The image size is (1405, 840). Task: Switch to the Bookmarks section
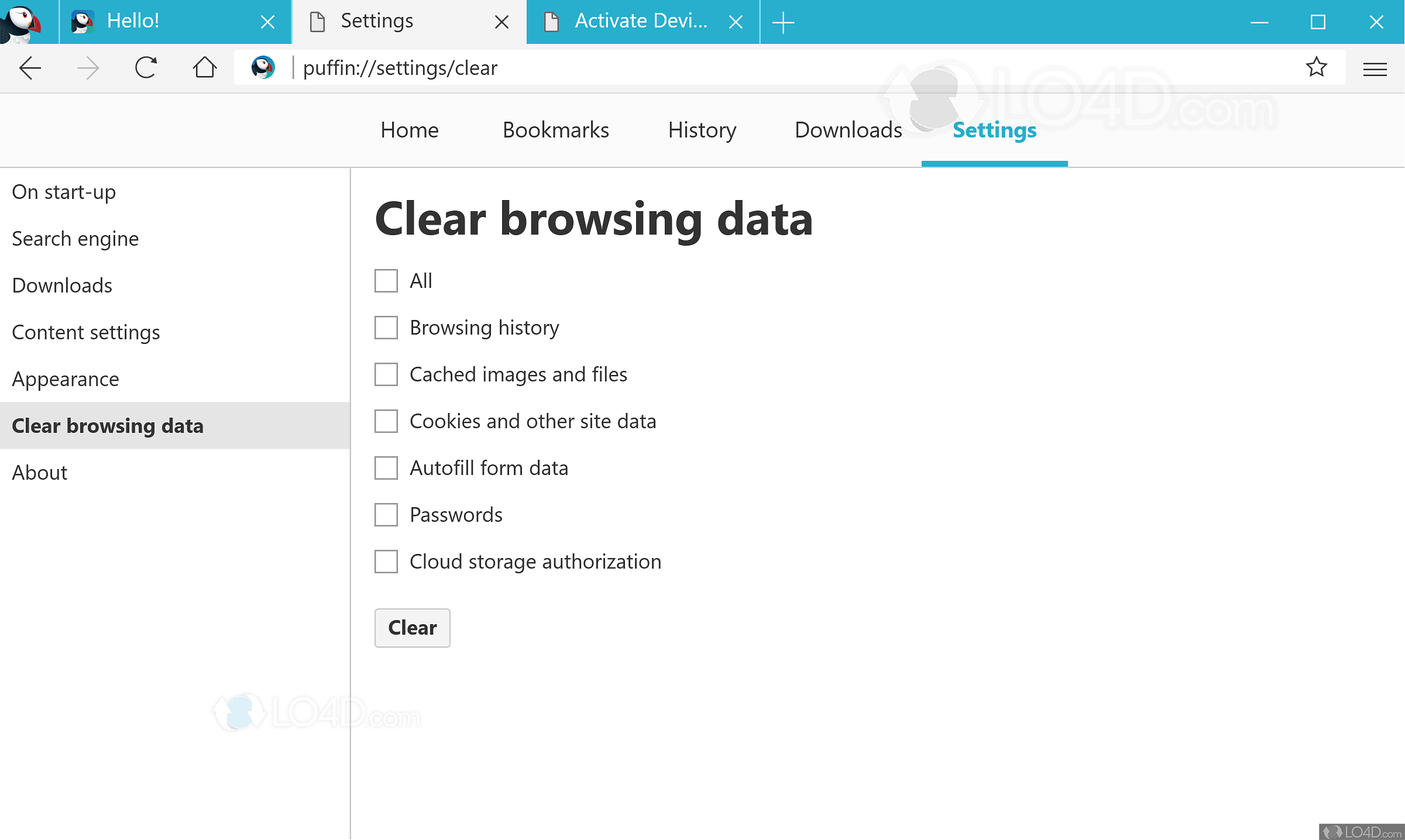coord(555,130)
